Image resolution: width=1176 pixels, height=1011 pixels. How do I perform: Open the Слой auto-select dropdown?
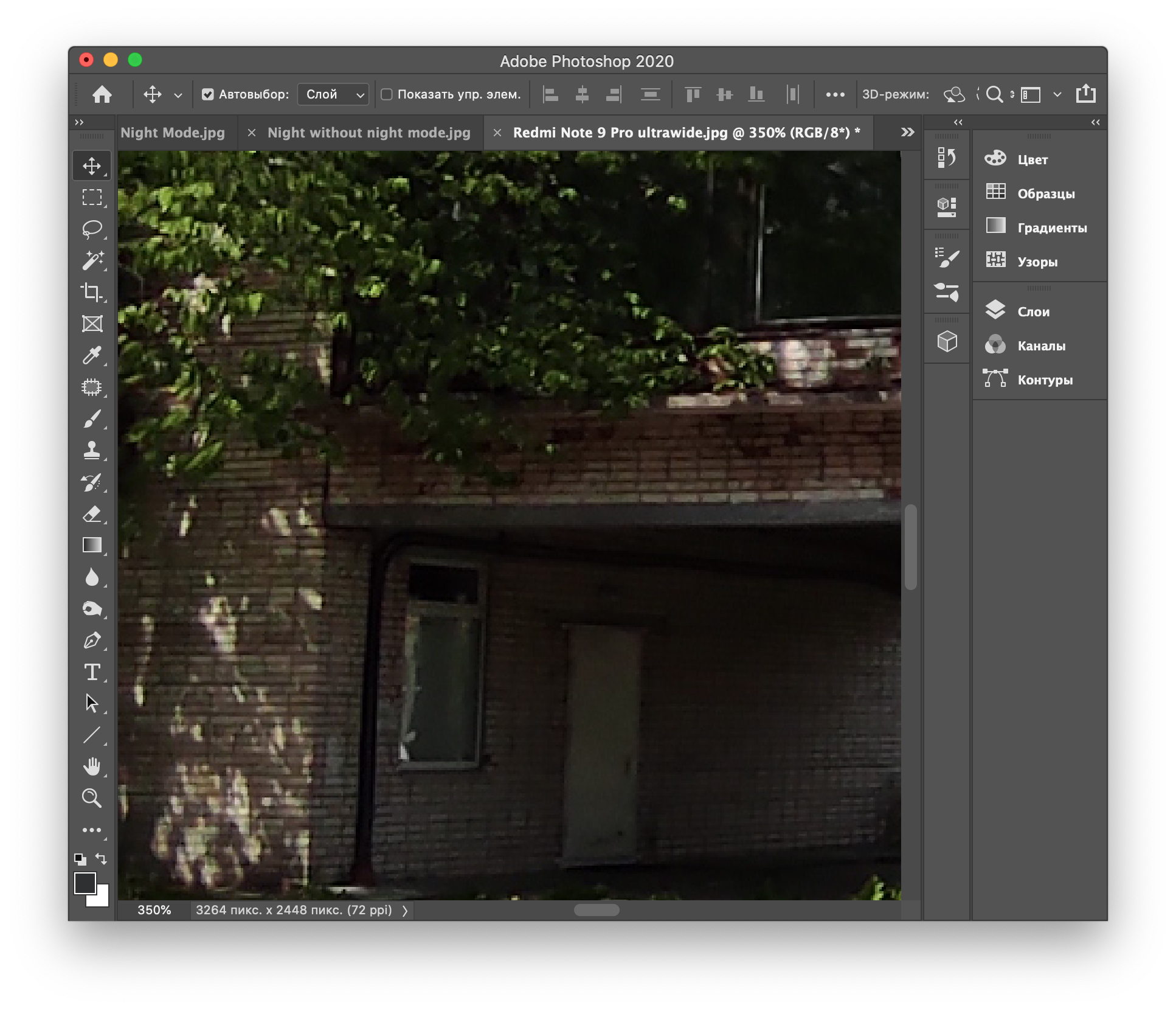(x=333, y=94)
